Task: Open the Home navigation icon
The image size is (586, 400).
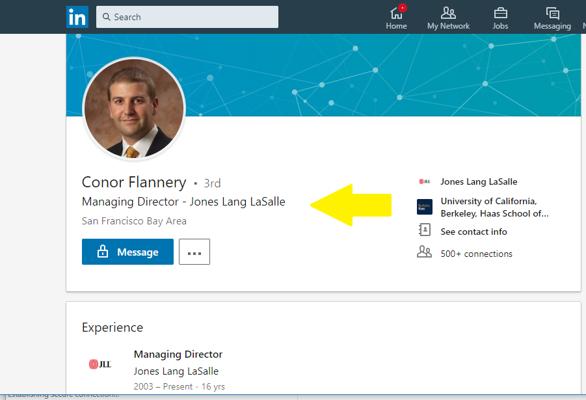Action: pos(396,18)
